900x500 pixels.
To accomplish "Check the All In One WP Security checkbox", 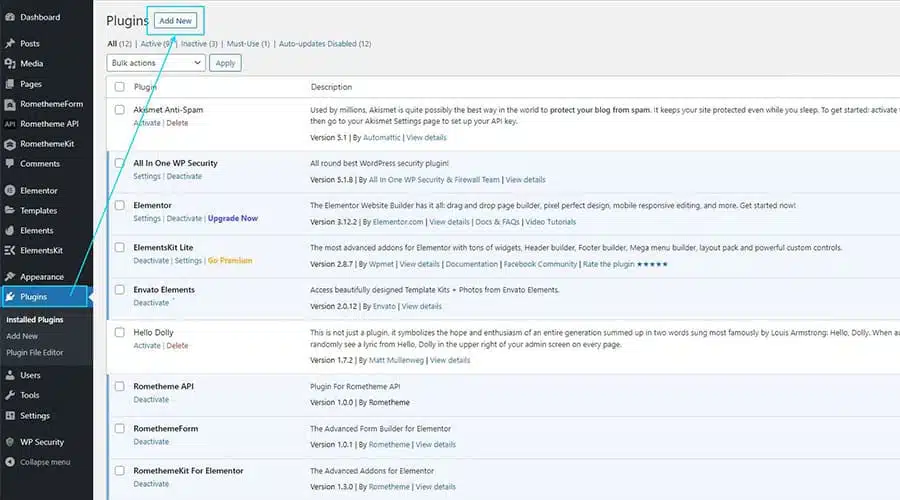I will tap(119, 163).
